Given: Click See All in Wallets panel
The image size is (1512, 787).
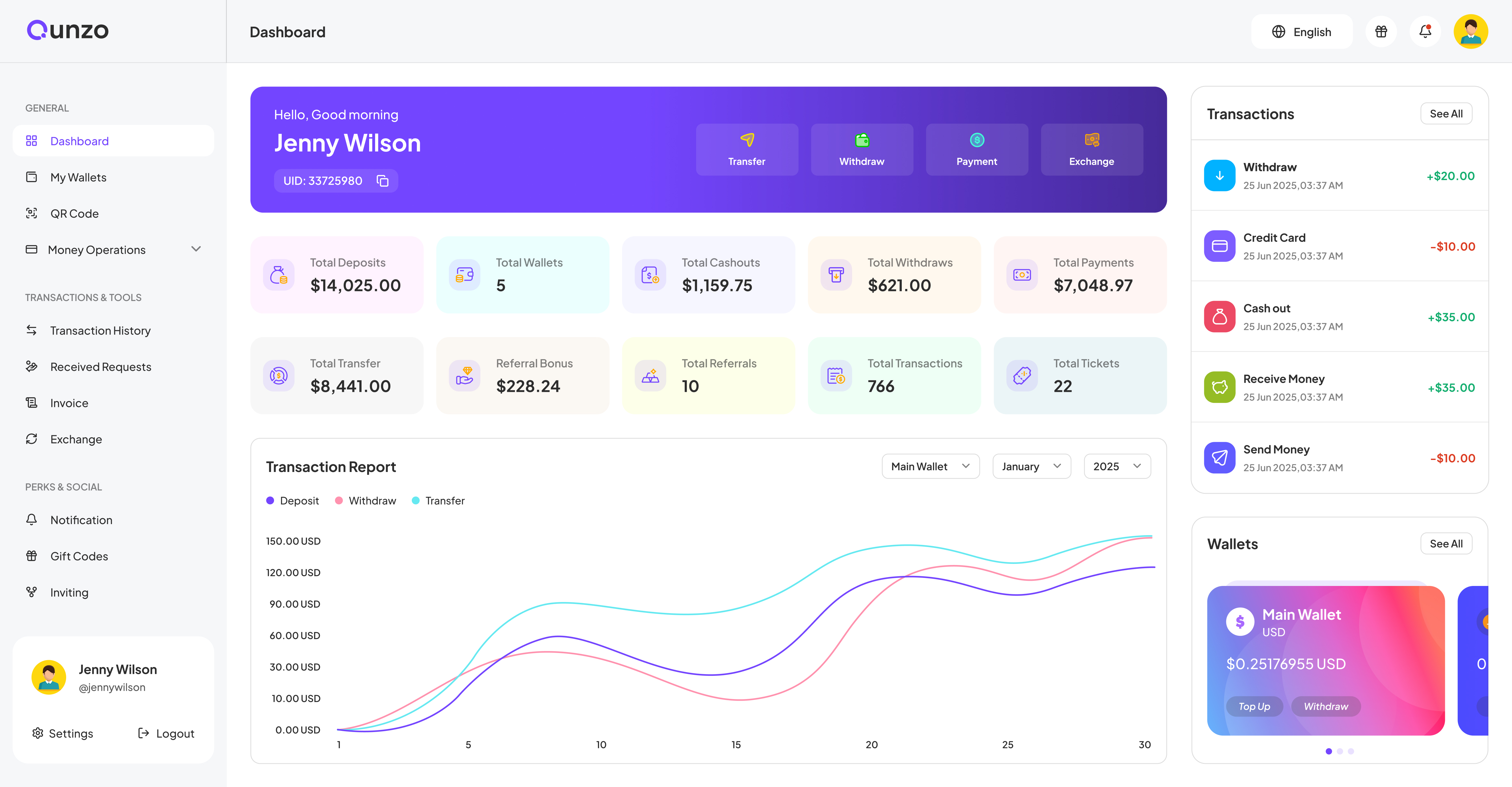Looking at the screenshot, I should (1446, 544).
